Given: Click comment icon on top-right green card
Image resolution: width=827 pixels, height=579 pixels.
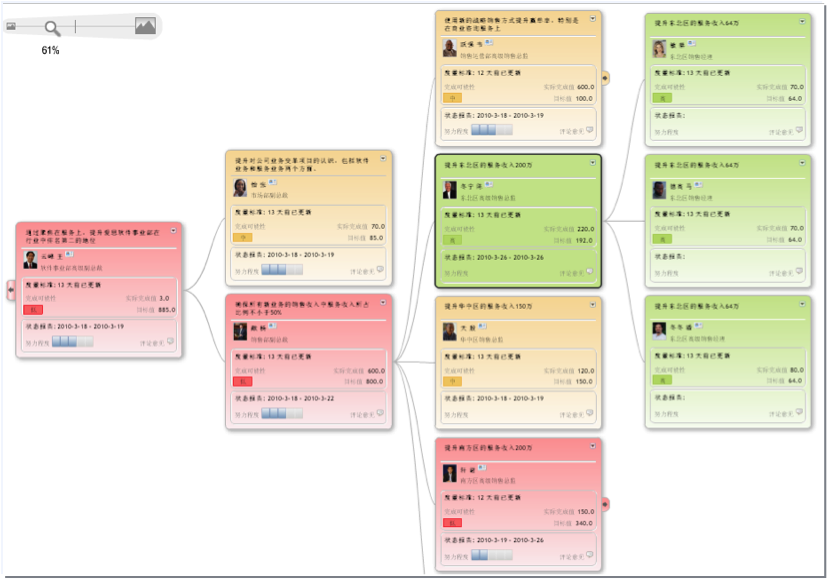Looking at the screenshot, I should [x=799, y=130].
